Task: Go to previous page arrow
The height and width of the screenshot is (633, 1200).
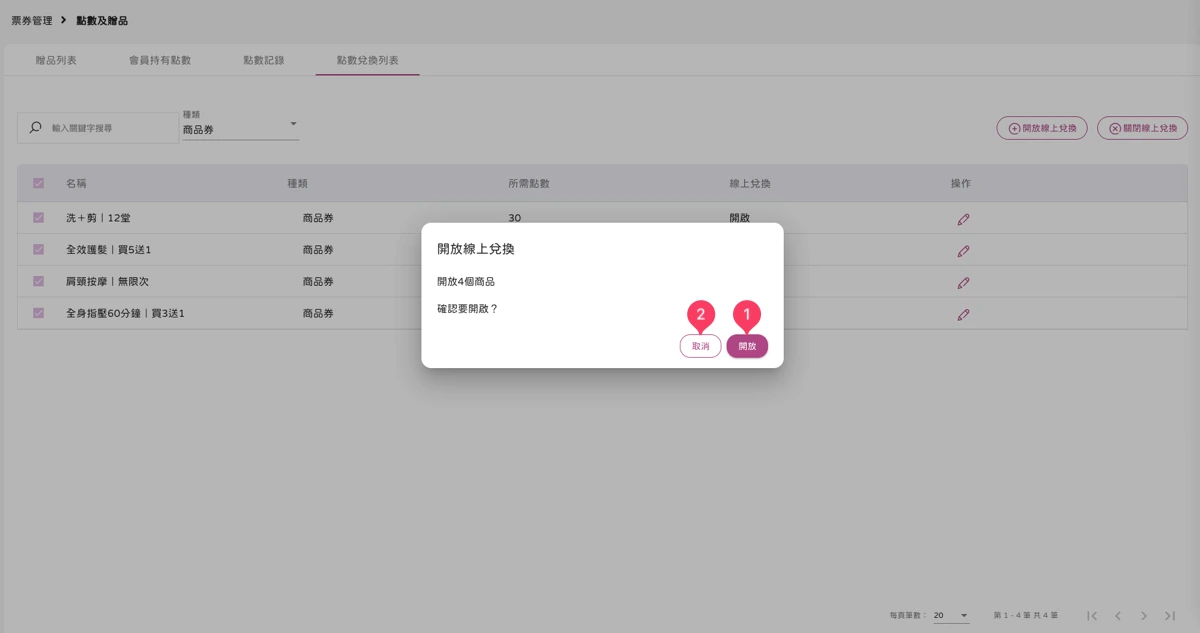Action: [x=1118, y=615]
